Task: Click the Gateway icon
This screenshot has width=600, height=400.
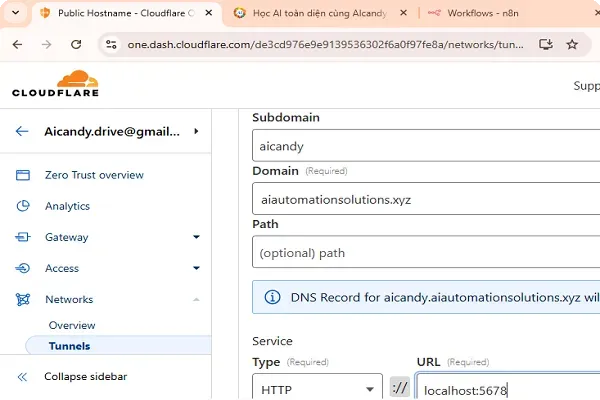Action: point(23,237)
